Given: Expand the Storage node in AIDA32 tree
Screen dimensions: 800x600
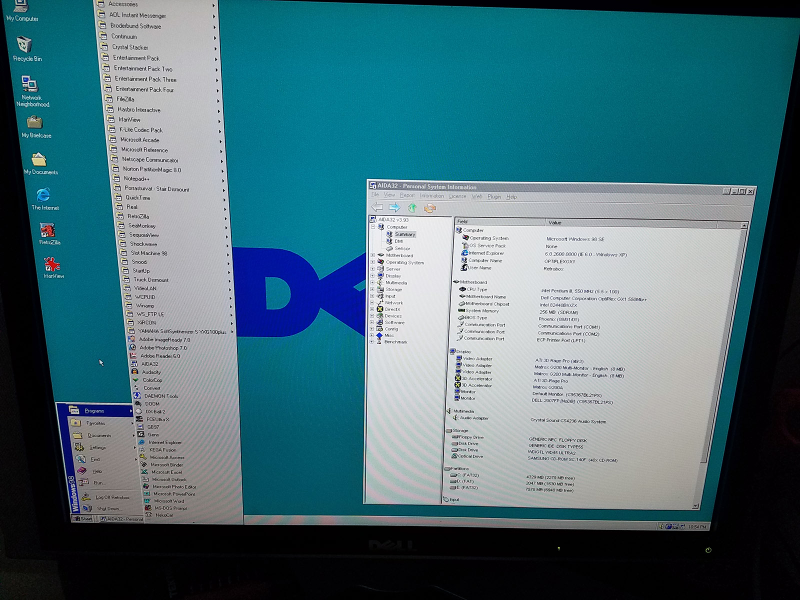Looking at the screenshot, I should (373, 289).
